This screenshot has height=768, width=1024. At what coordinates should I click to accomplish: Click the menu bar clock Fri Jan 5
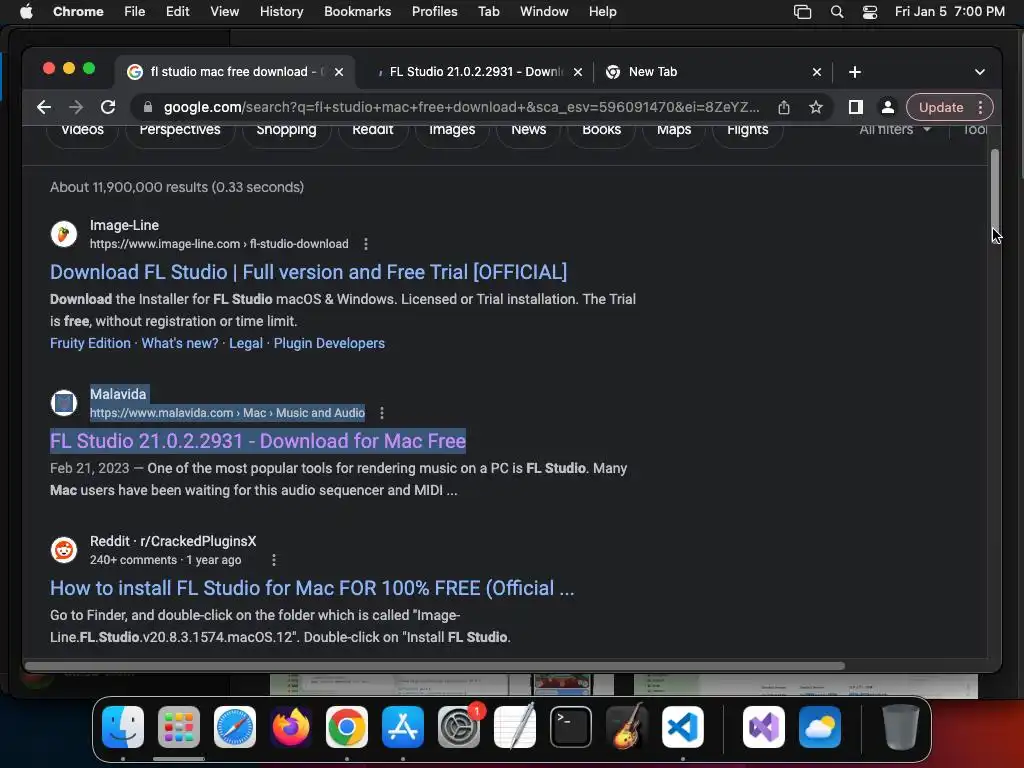(950, 12)
